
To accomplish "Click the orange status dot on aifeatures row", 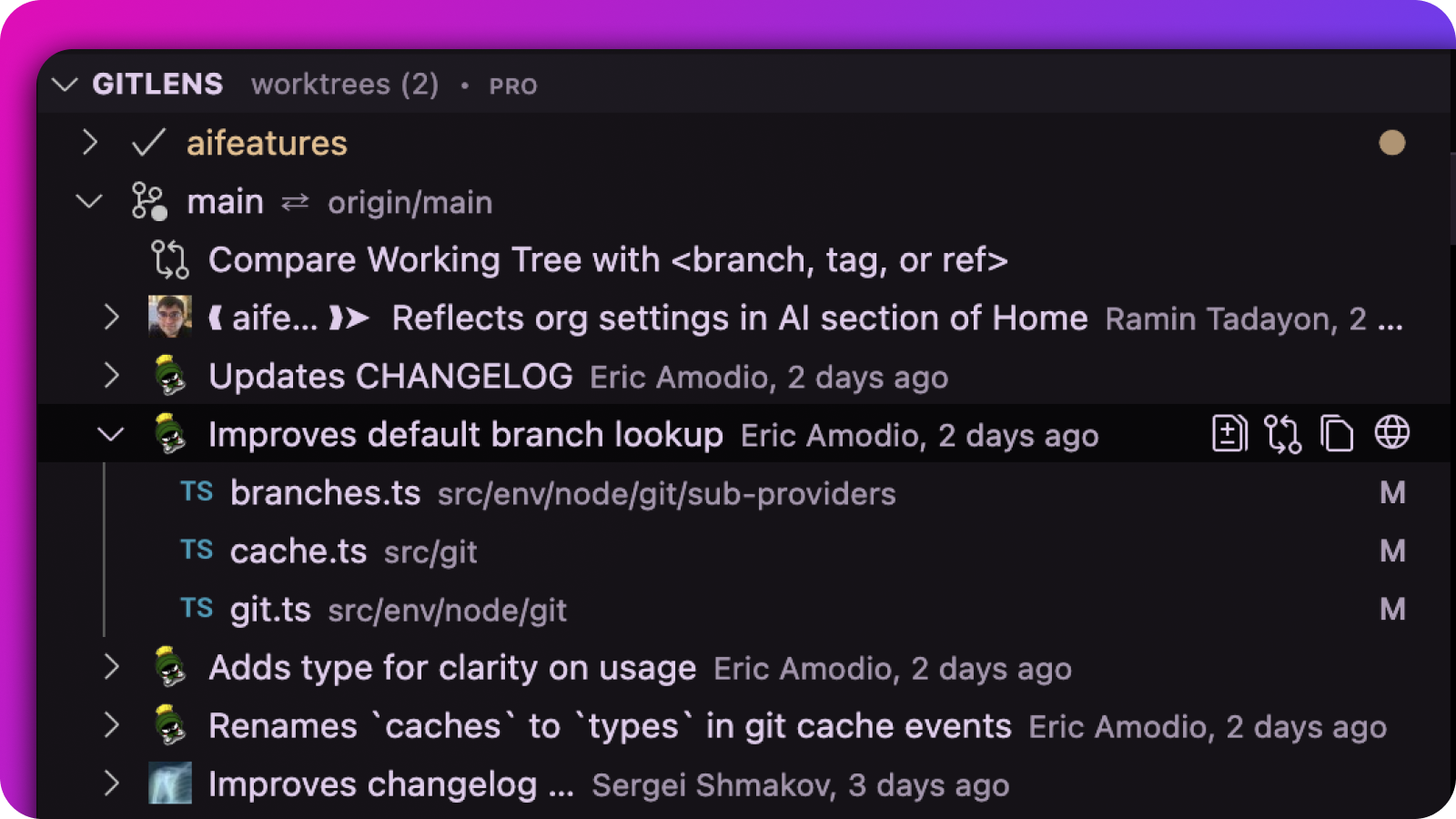I will tap(1391, 143).
